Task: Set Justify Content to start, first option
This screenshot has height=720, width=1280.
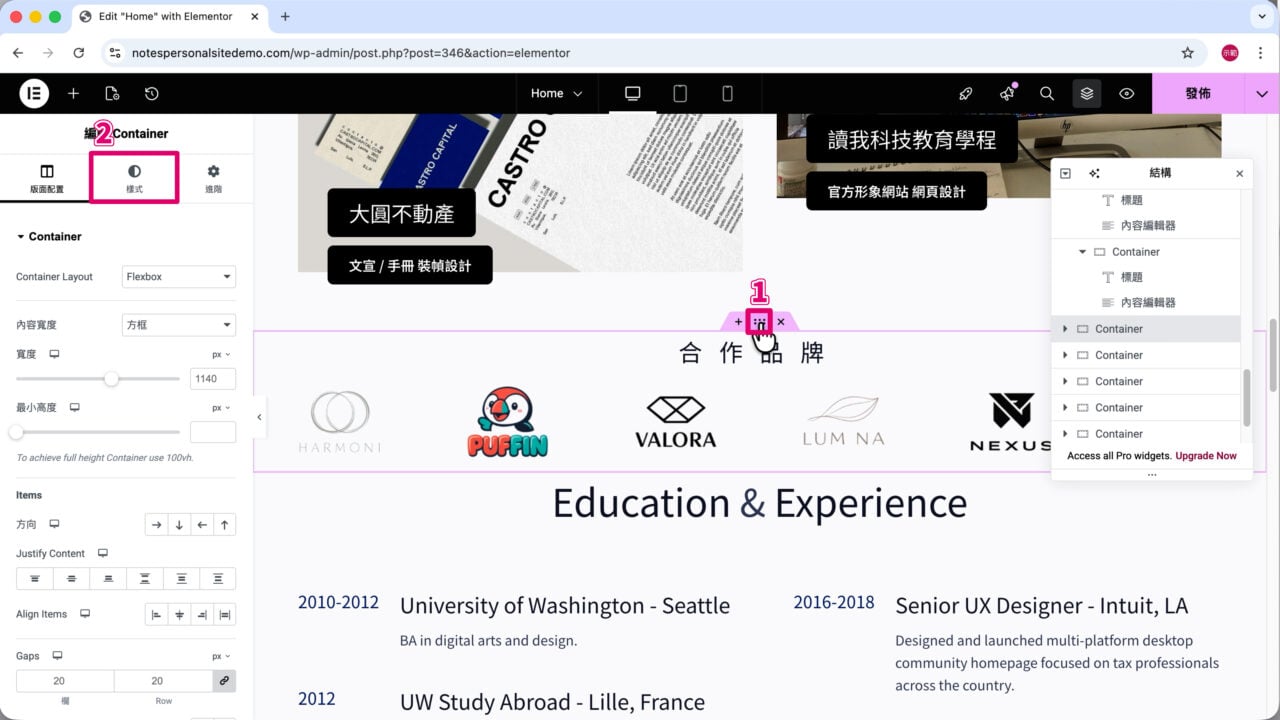Action: (x=34, y=579)
